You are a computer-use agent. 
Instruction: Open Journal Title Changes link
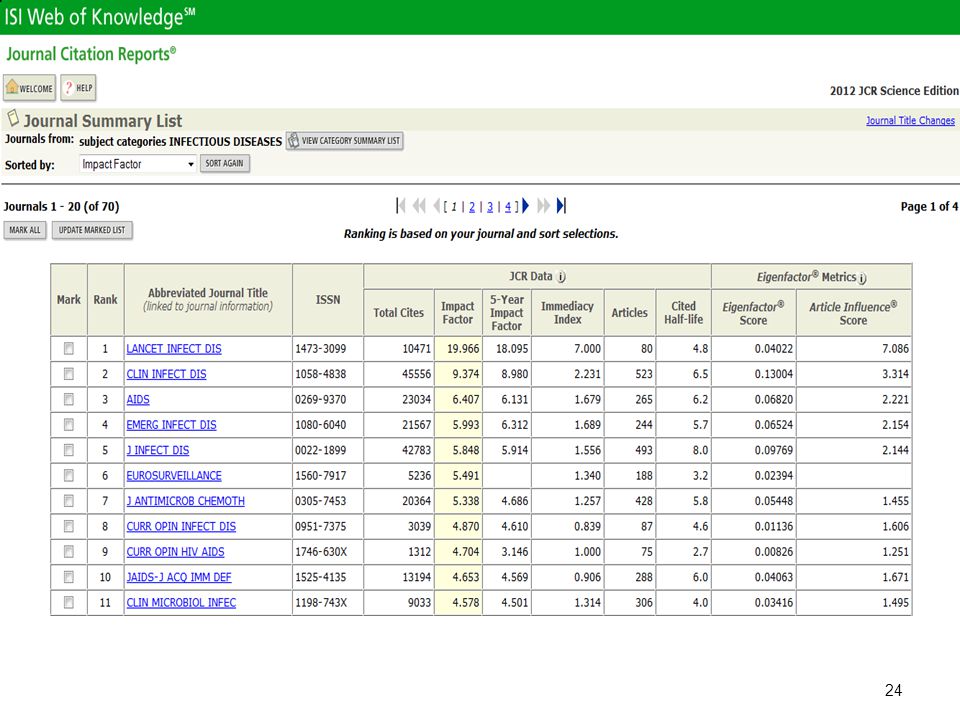[910, 121]
